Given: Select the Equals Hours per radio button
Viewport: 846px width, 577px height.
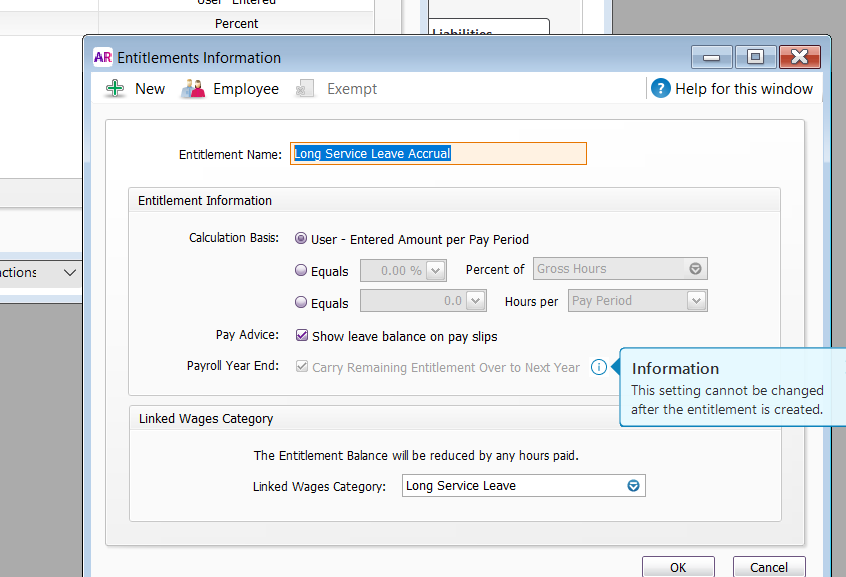Looking at the screenshot, I should pos(301,302).
